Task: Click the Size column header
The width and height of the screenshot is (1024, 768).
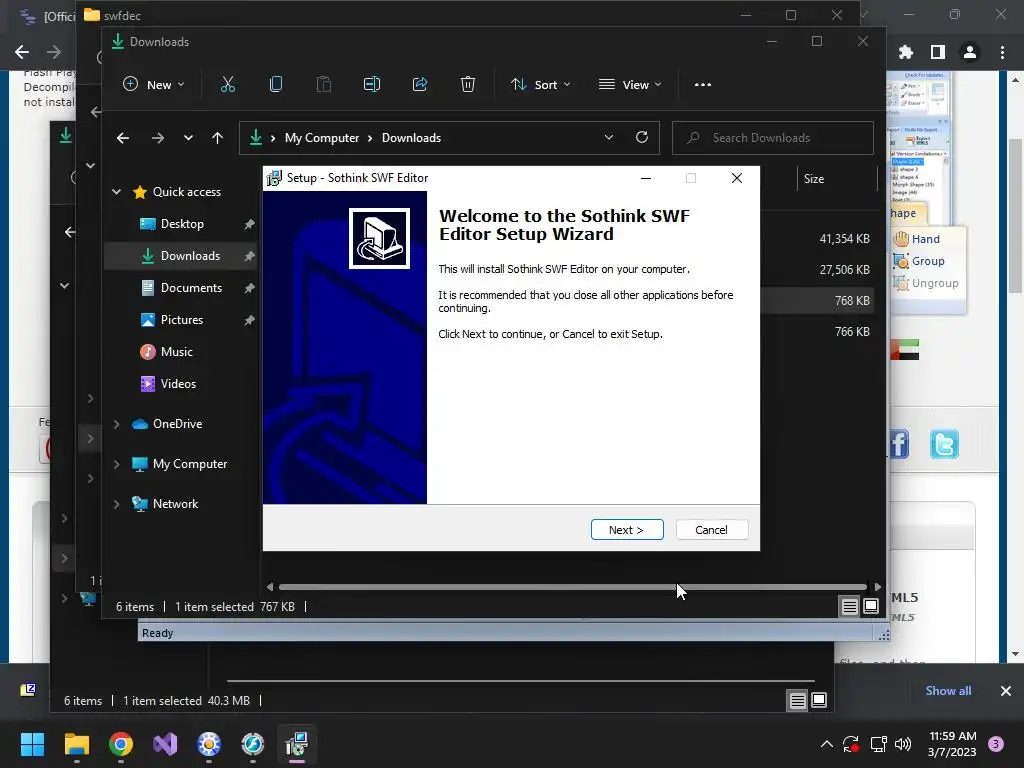Action: 814,179
